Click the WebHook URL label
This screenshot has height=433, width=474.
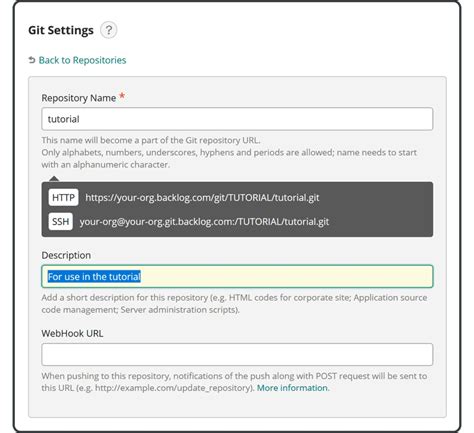(x=72, y=334)
